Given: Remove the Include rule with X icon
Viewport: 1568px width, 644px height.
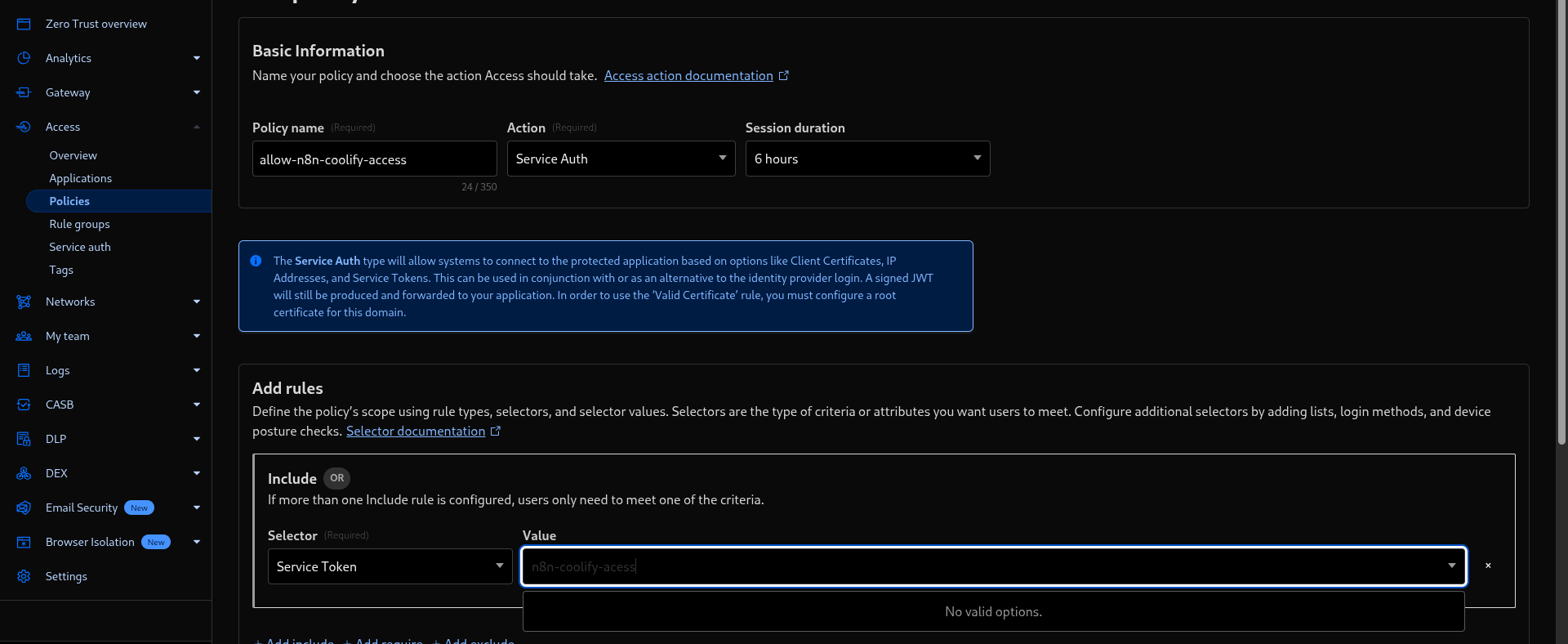Looking at the screenshot, I should pyautogui.click(x=1488, y=566).
